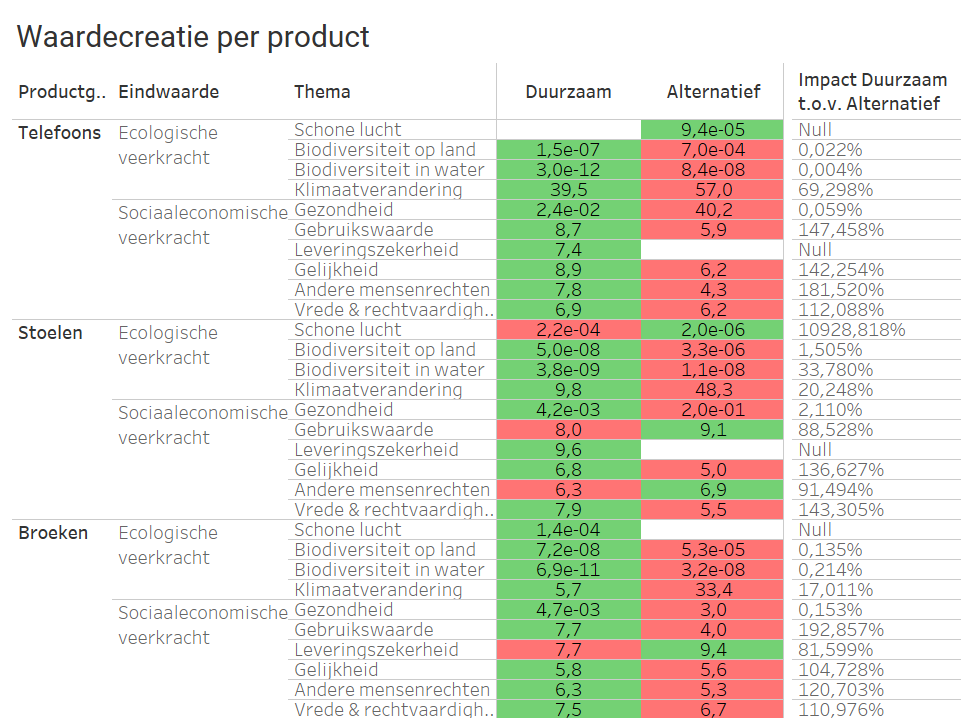
Task: Click the red 57,0 Alternatief cell
Action: [x=713, y=190]
